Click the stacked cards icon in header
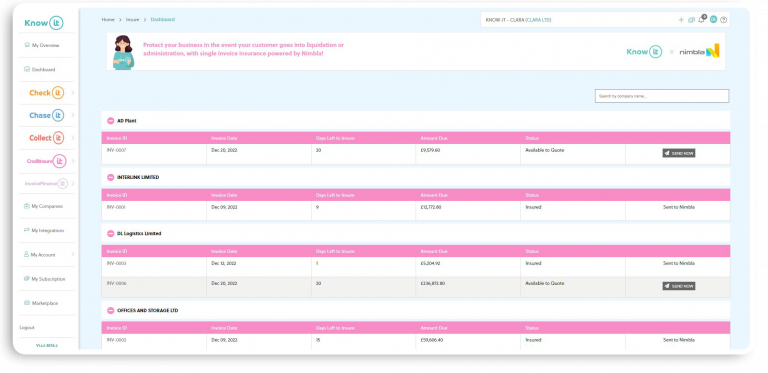 coord(692,20)
